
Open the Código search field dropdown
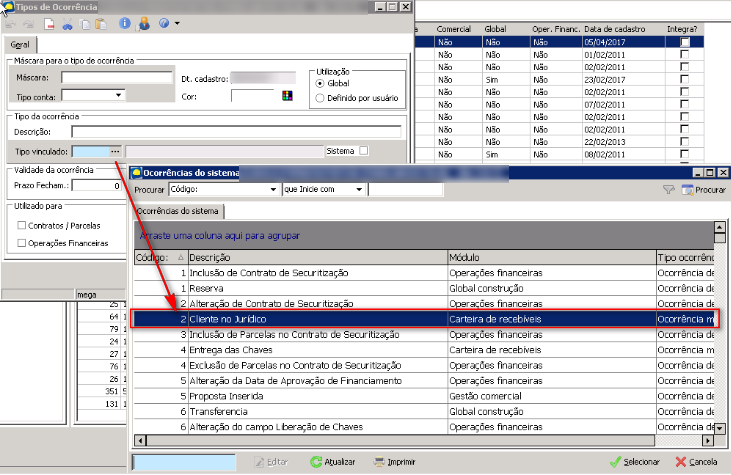click(x=272, y=189)
